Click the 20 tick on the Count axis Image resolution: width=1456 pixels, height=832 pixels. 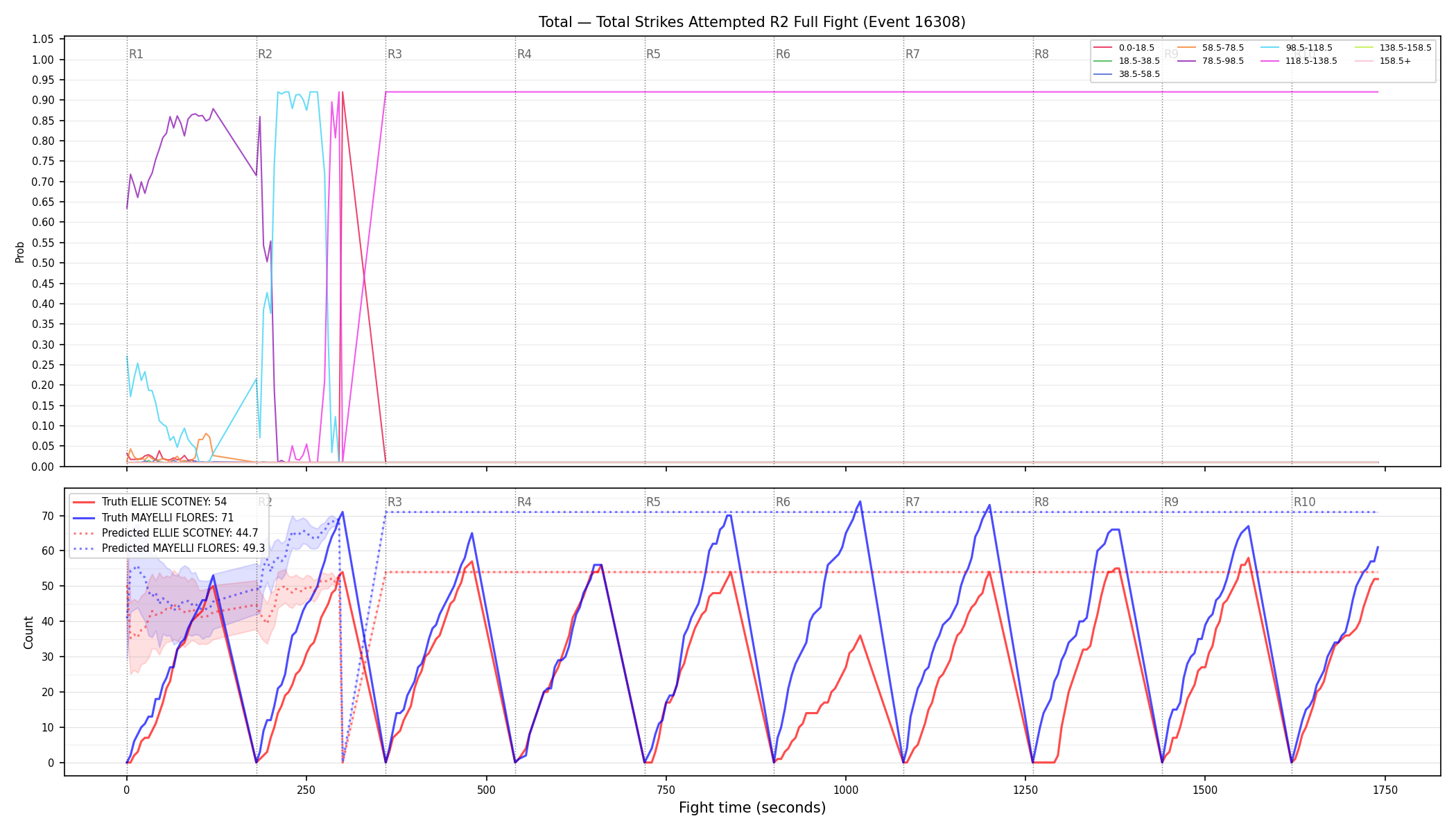[48, 693]
